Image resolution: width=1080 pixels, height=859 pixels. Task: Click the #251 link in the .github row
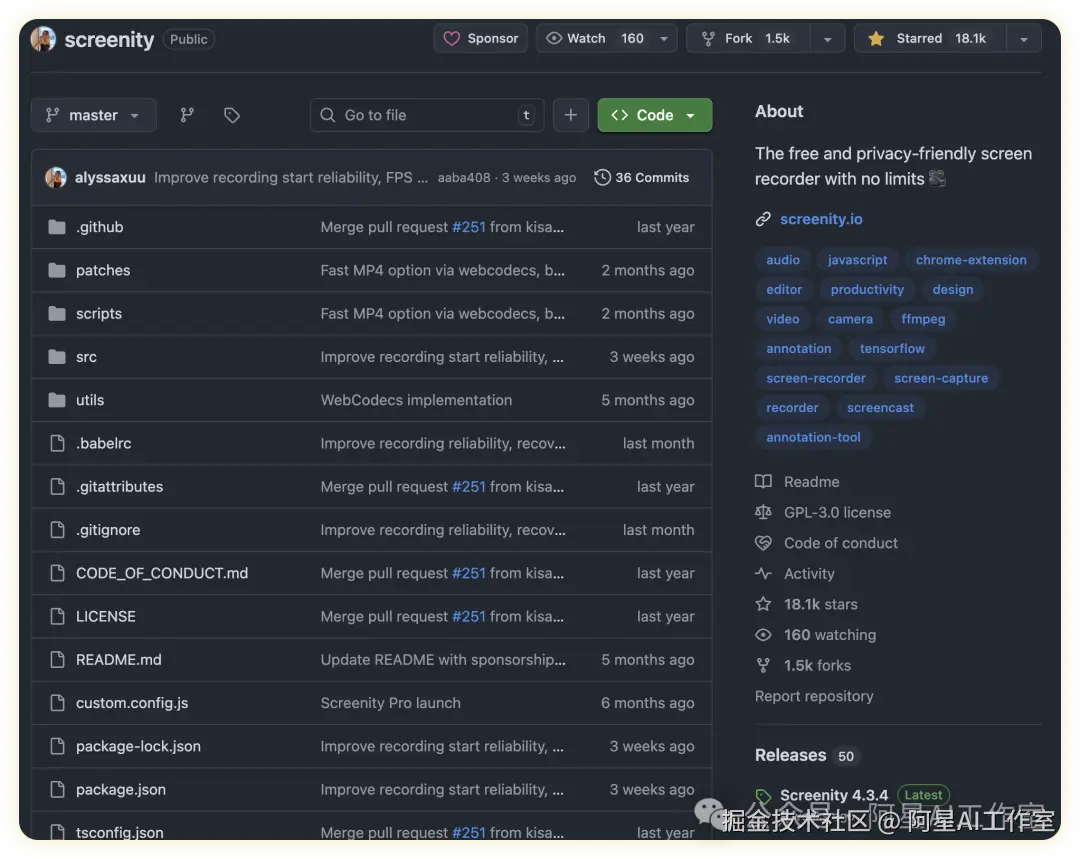coord(469,227)
